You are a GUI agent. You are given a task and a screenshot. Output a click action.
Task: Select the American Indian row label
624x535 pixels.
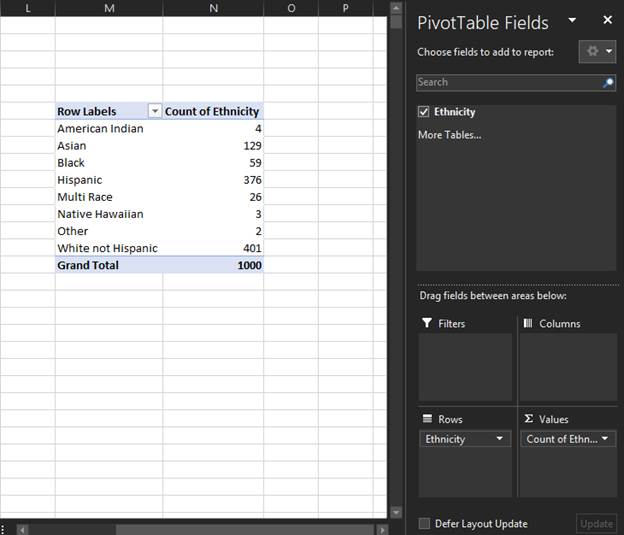pyautogui.click(x=109, y=128)
